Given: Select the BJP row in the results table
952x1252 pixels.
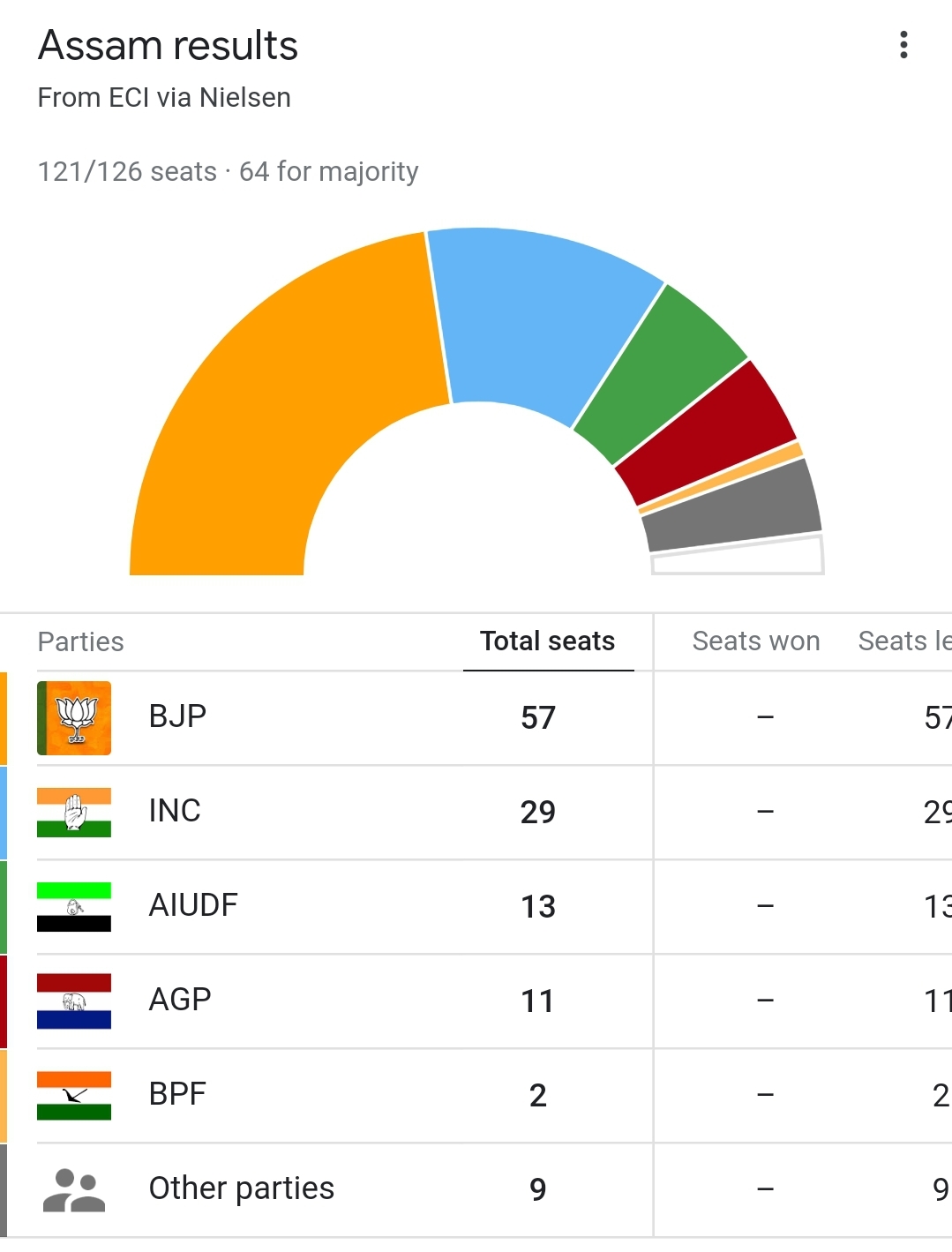Looking at the screenshot, I should [x=353, y=717].
